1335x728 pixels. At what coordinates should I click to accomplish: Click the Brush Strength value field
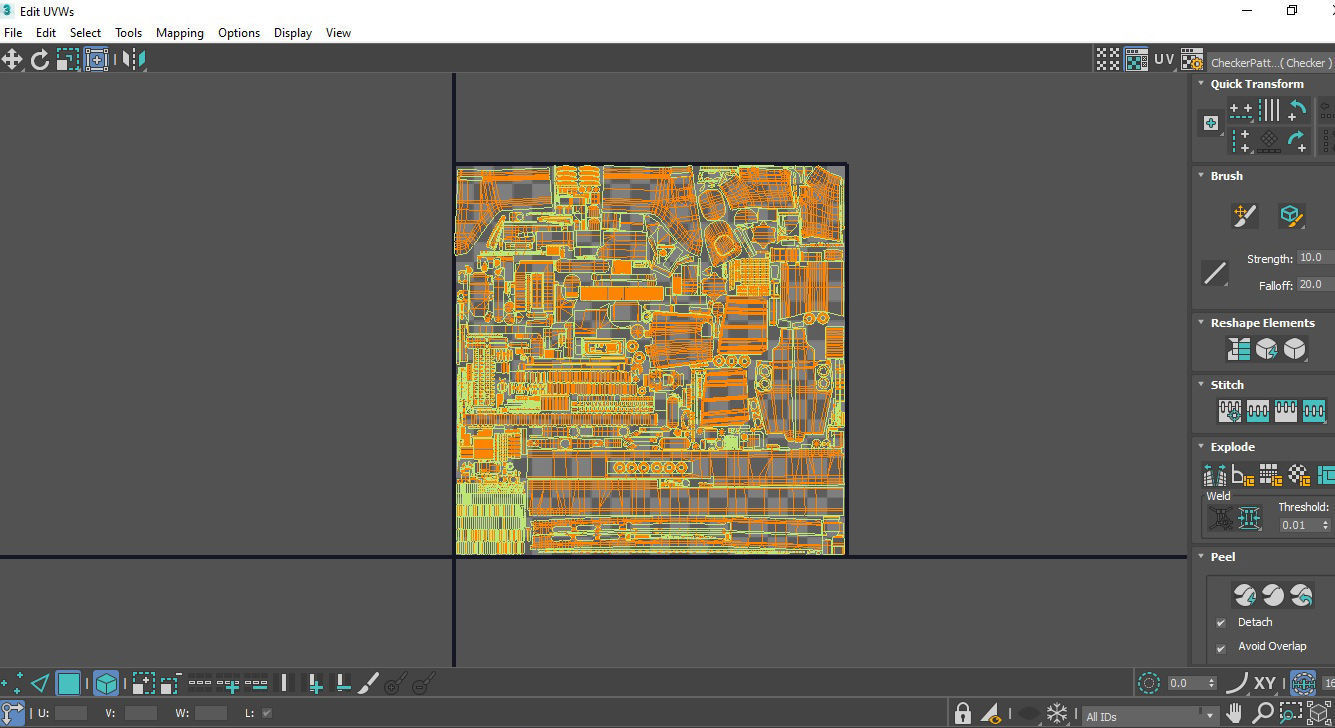tap(1314, 258)
